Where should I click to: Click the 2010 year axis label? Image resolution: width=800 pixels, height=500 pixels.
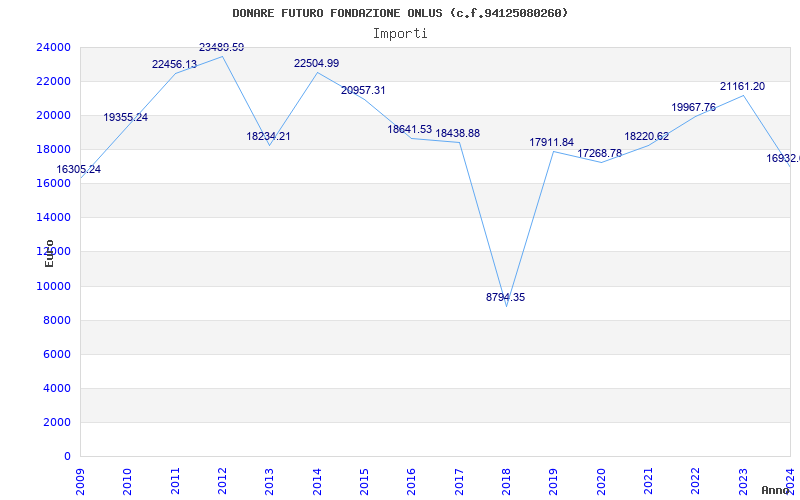point(128,481)
